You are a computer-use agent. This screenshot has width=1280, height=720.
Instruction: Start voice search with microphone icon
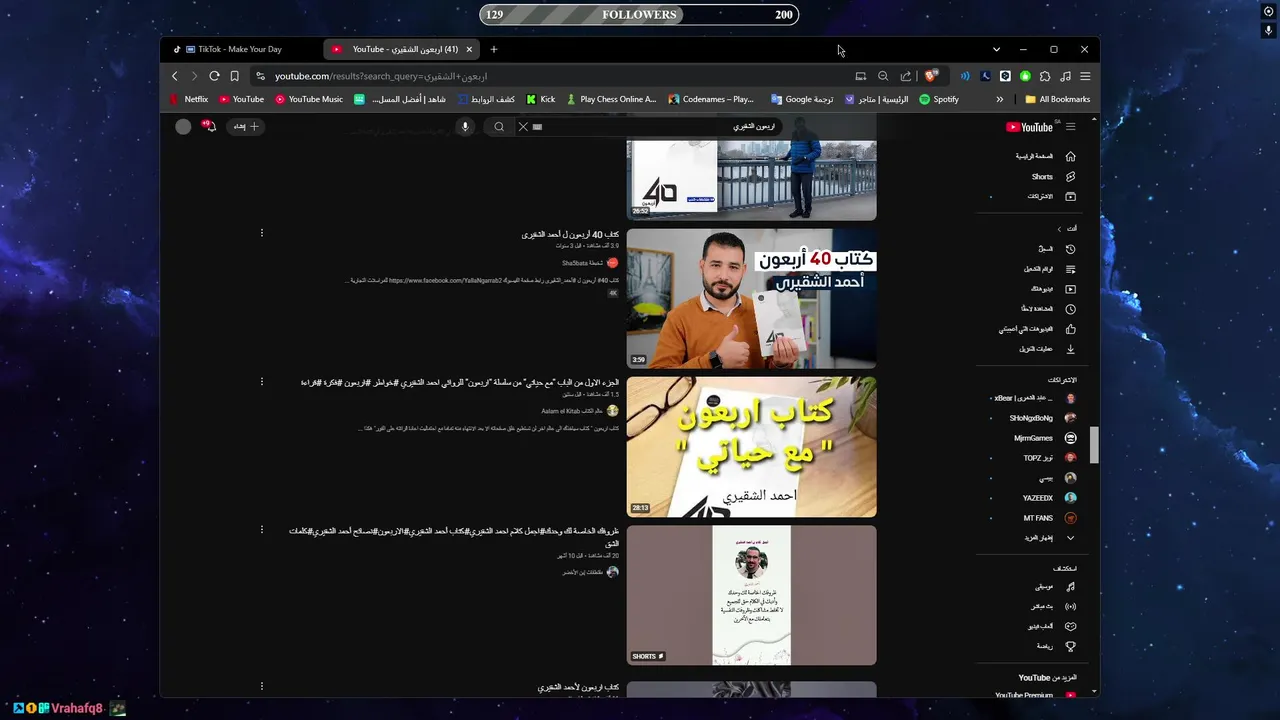coord(464,127)
